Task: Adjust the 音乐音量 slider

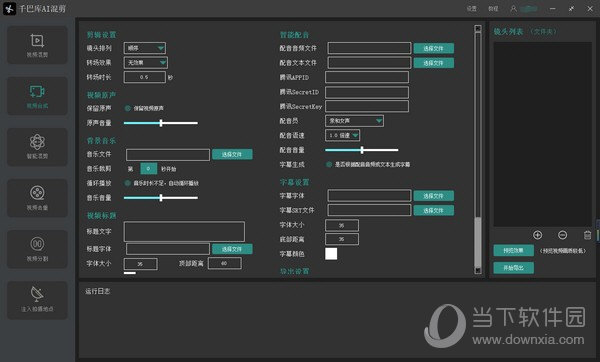Action: [161, 198]
